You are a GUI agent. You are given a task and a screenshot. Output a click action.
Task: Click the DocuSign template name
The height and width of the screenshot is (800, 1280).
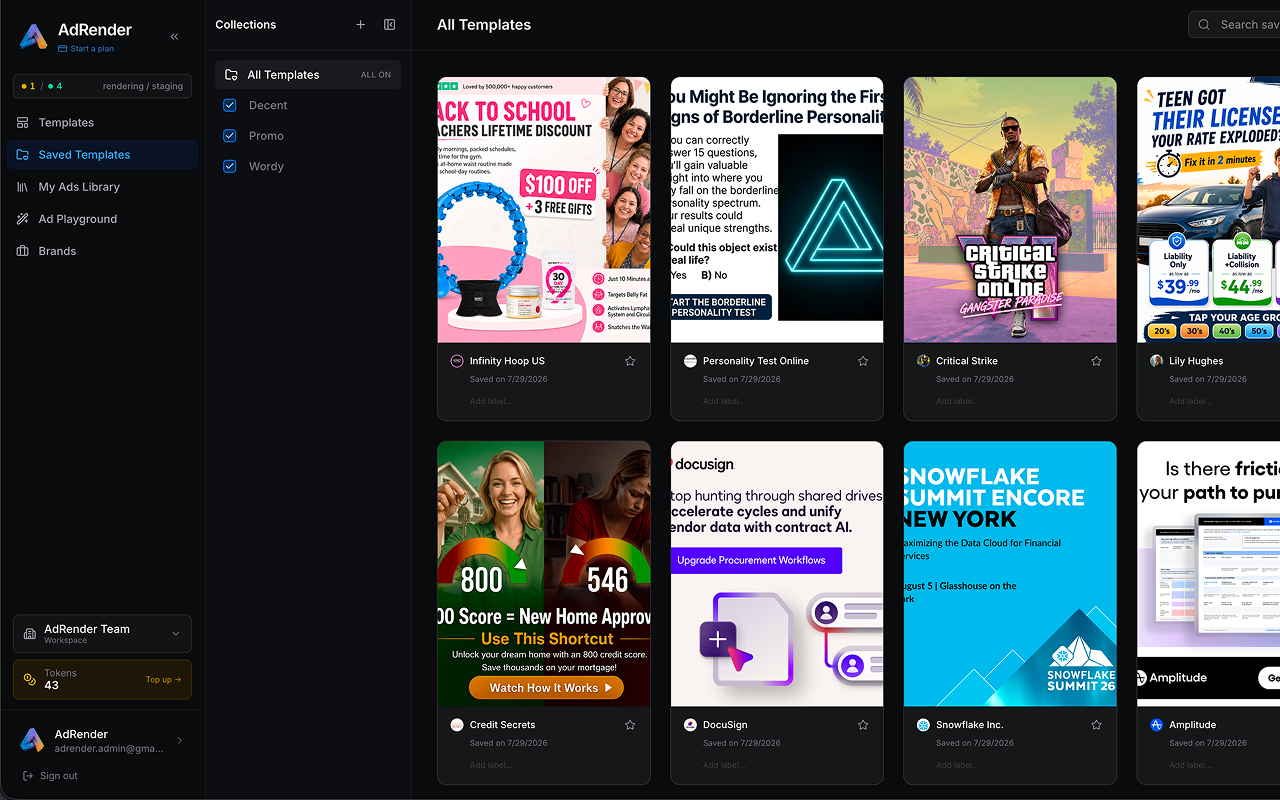coord(725,725)
